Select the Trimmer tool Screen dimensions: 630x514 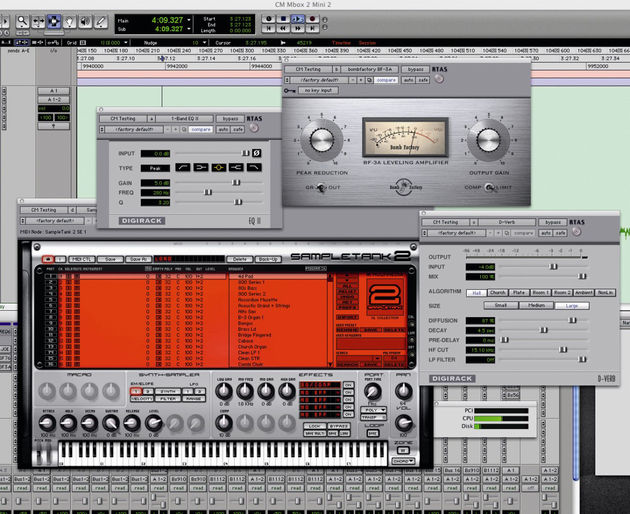(38, 21)
